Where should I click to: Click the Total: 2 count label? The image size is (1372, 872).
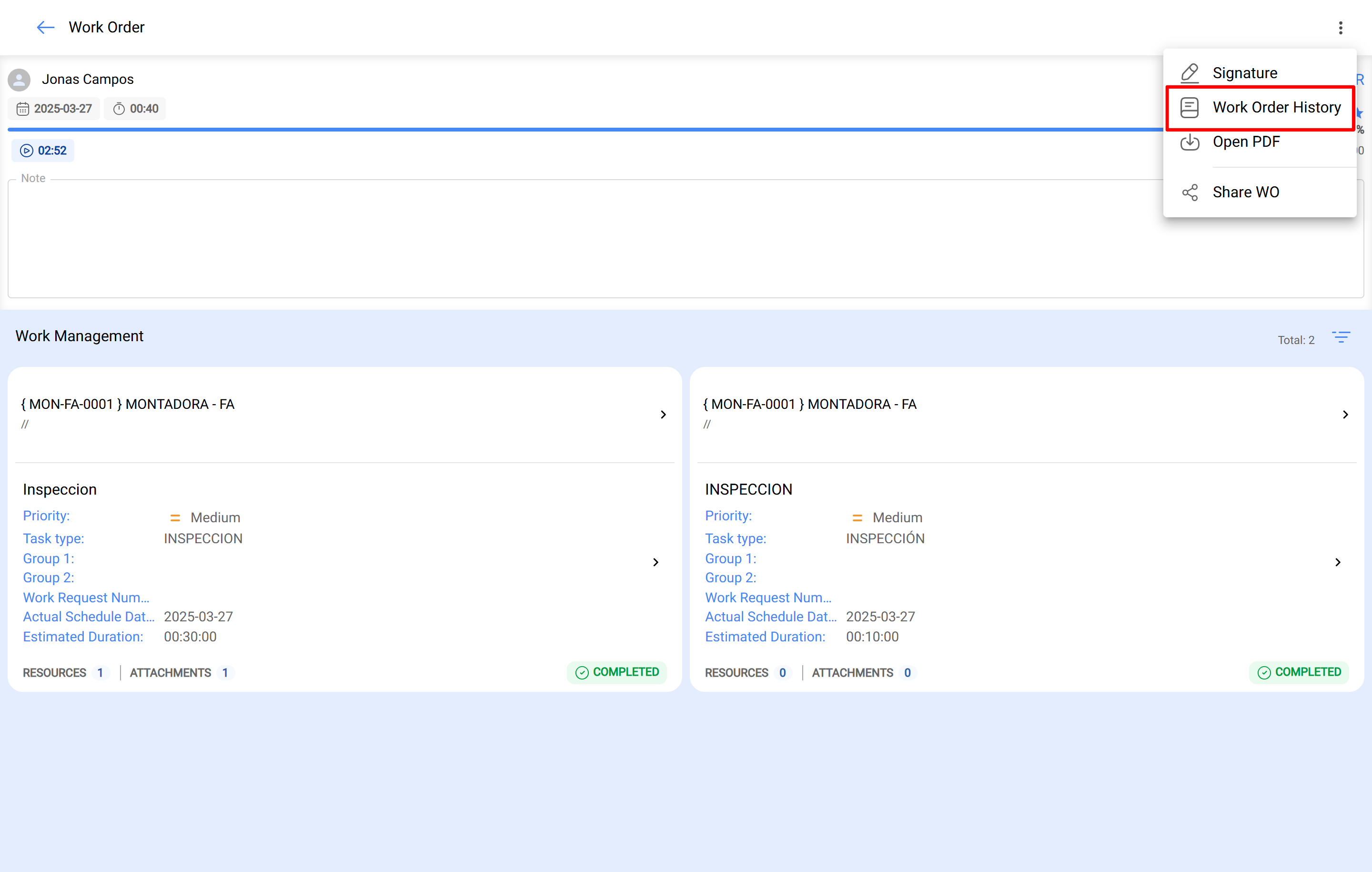pos(1296,340)
